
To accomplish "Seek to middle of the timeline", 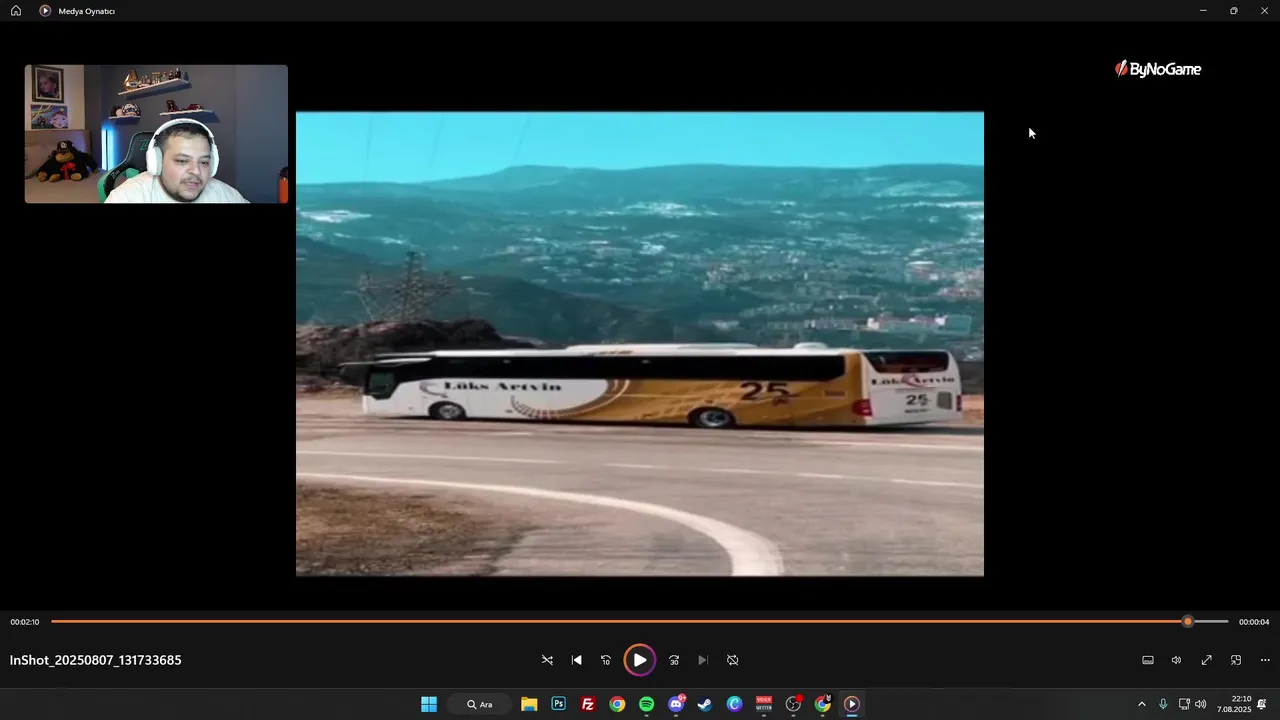I will (x=640, y=622).
